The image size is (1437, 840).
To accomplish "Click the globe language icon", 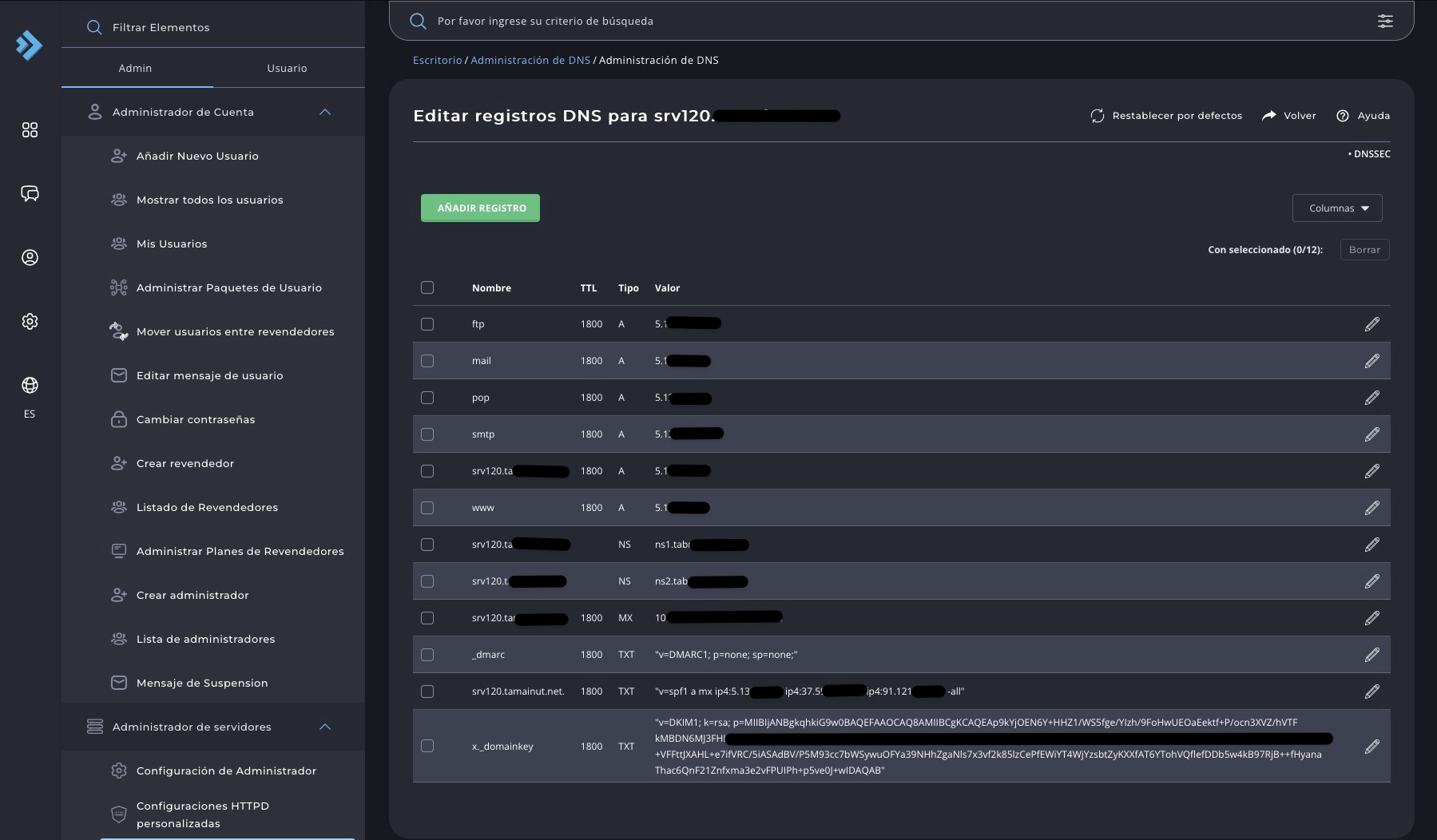I will click(x=30, y=385).
